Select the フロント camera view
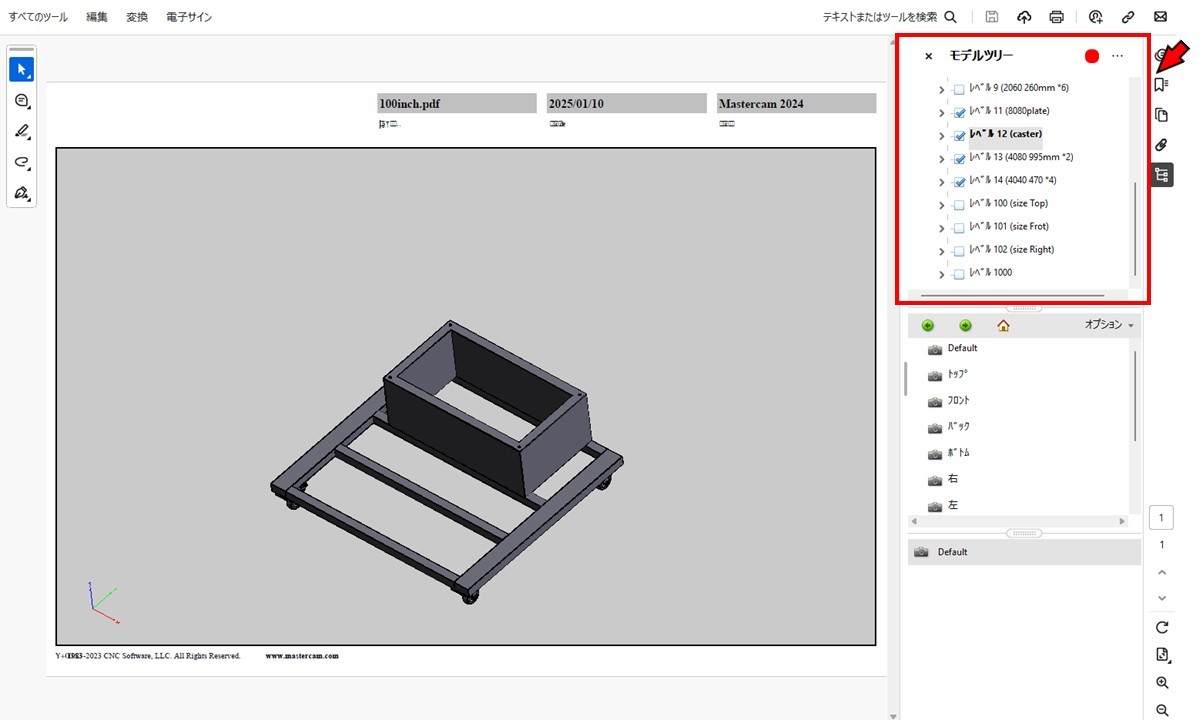The image size is (1203, 720). pos(958,399)
